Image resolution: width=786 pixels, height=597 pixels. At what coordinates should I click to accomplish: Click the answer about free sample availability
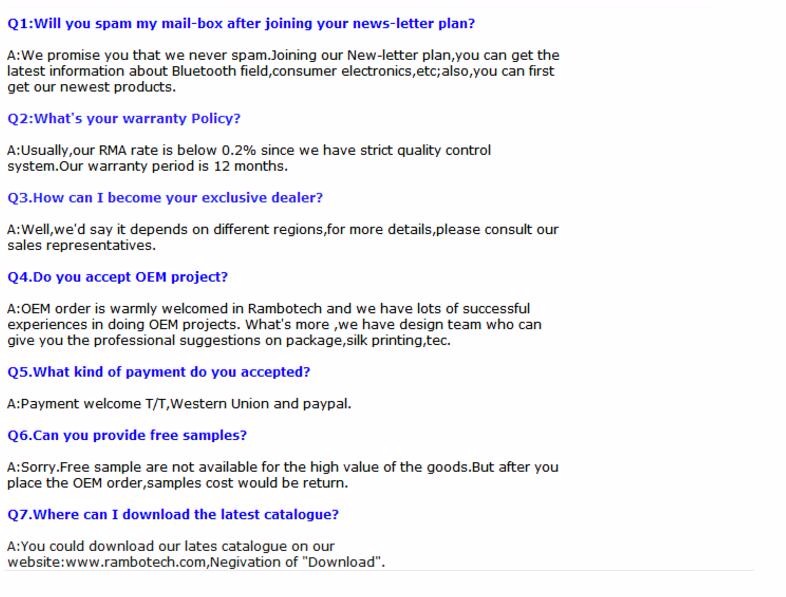283,474
